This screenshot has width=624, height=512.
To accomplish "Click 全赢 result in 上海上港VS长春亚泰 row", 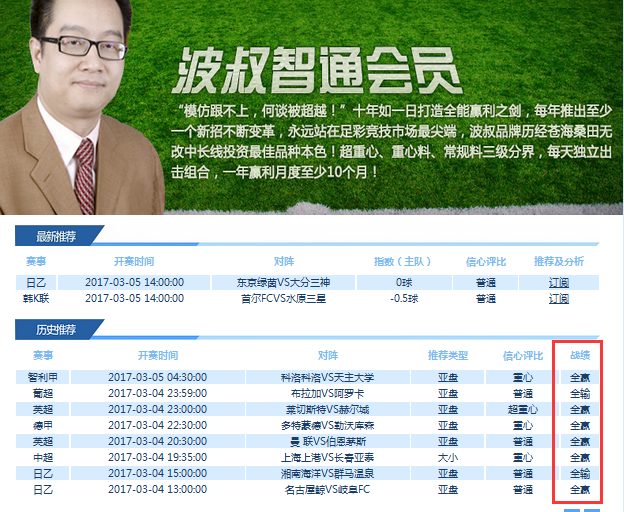I will [x=580, y=457].
